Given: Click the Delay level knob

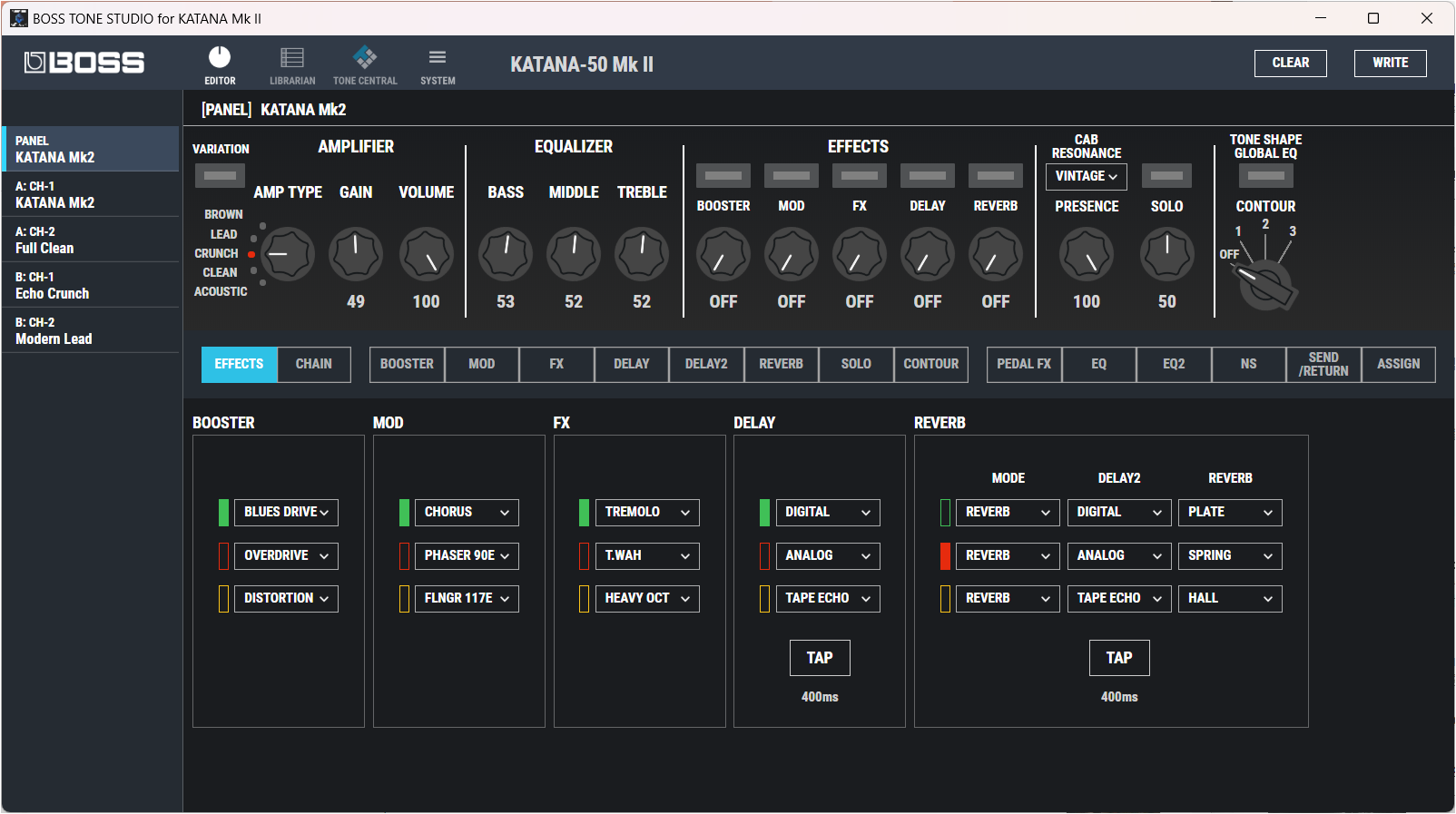Looking at the screenshot, I should pyautogui.click(x=928, y=254).
